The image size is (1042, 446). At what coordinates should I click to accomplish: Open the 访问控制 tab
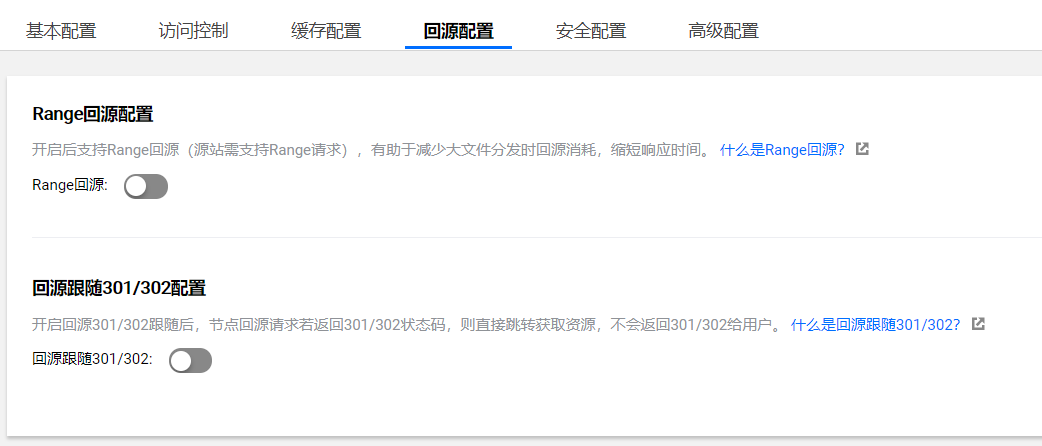193,31
